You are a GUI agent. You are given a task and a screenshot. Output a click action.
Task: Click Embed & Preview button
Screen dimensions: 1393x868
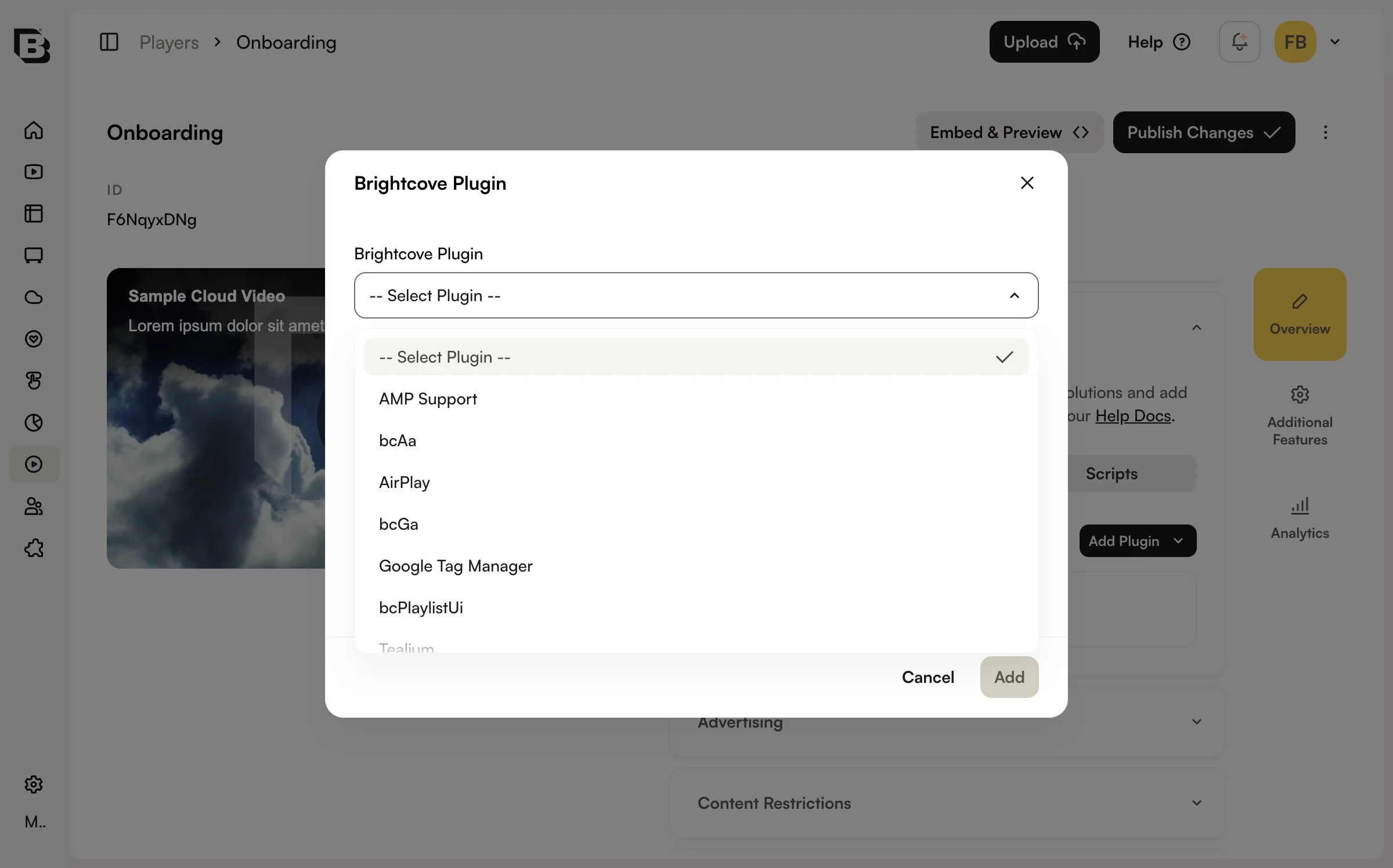tap(1009, 132)
